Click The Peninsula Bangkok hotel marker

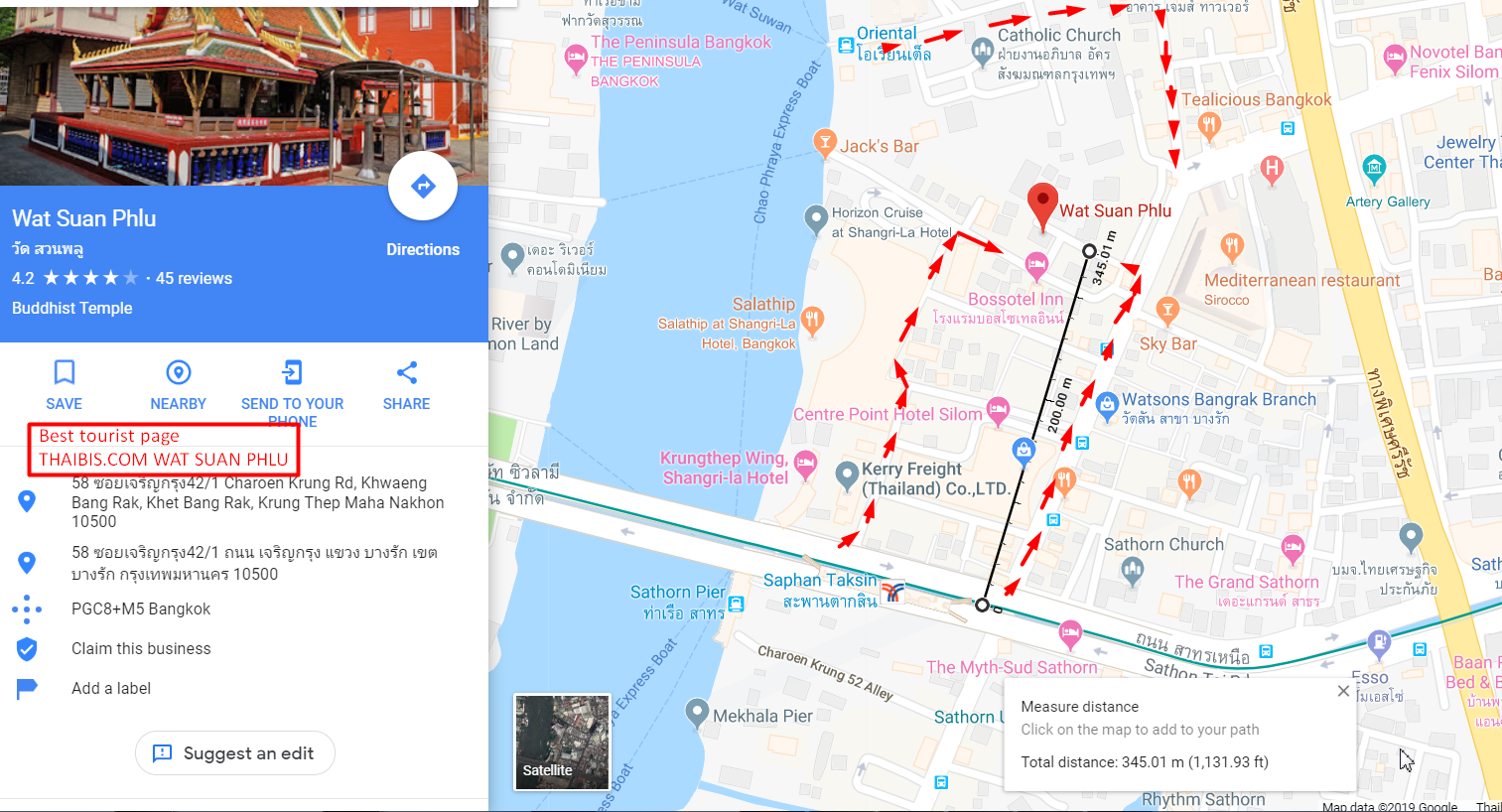[576, 60]
